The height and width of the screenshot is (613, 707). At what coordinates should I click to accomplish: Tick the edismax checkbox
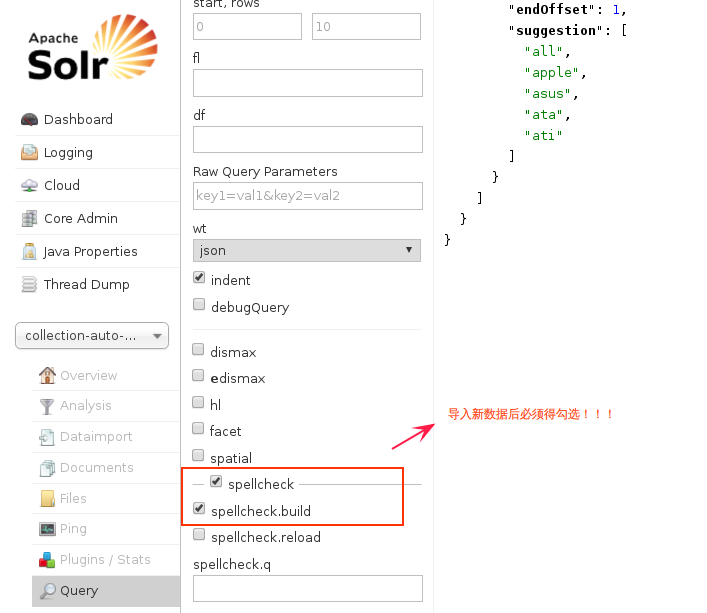point(198,375)
